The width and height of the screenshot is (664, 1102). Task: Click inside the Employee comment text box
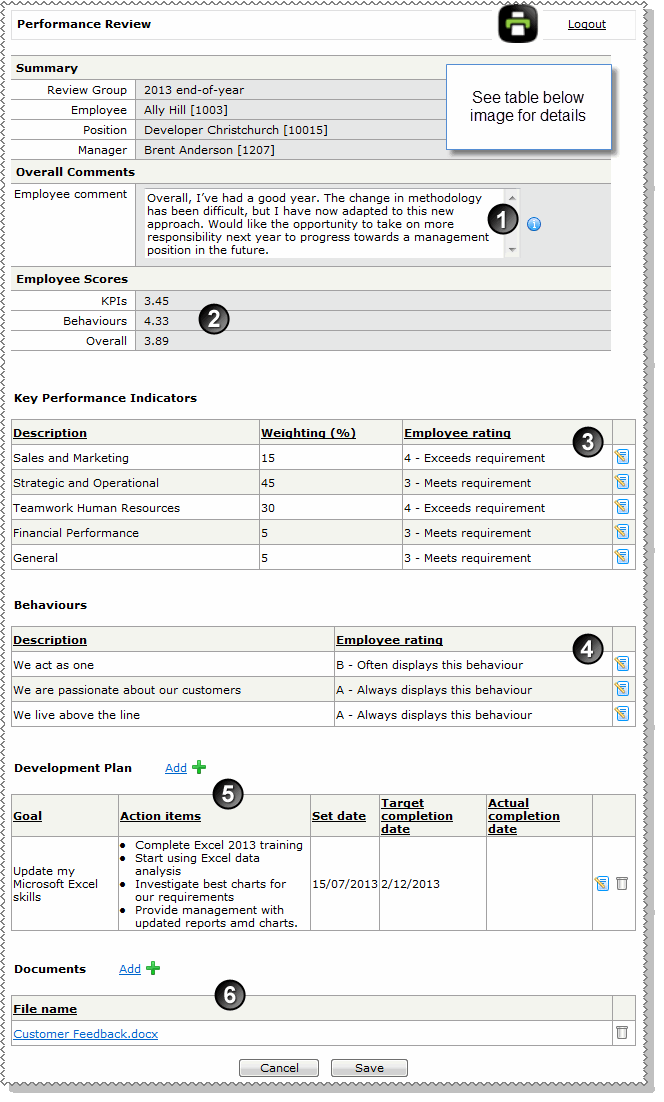(320, 223)
